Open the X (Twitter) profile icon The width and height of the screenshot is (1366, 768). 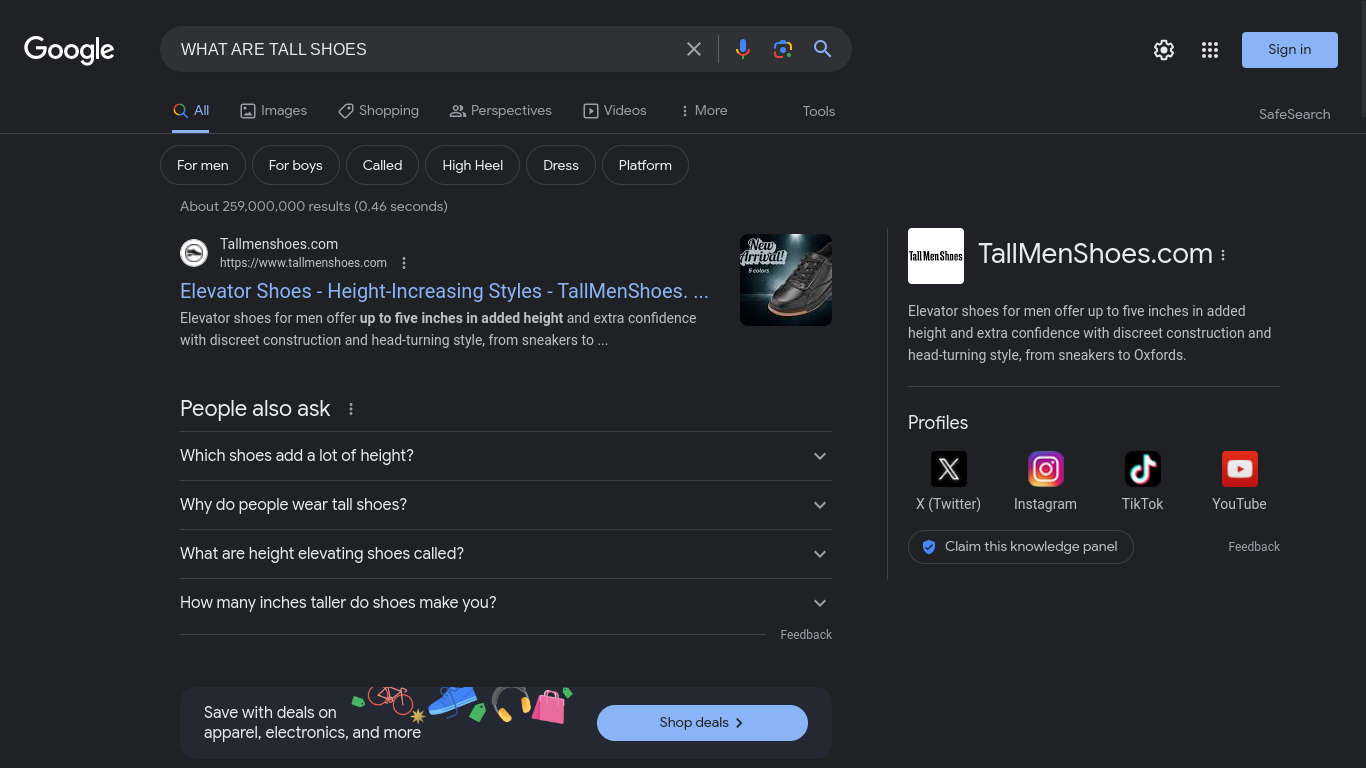coord(949,469)
